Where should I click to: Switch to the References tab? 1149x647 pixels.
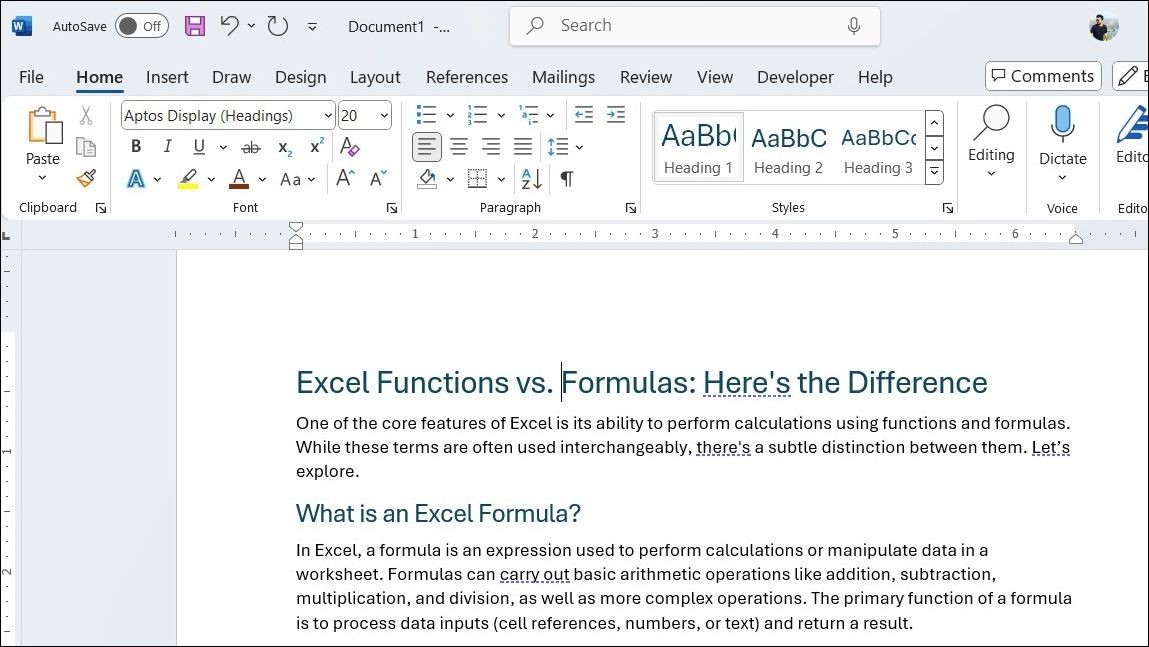[x=467, y=77]
